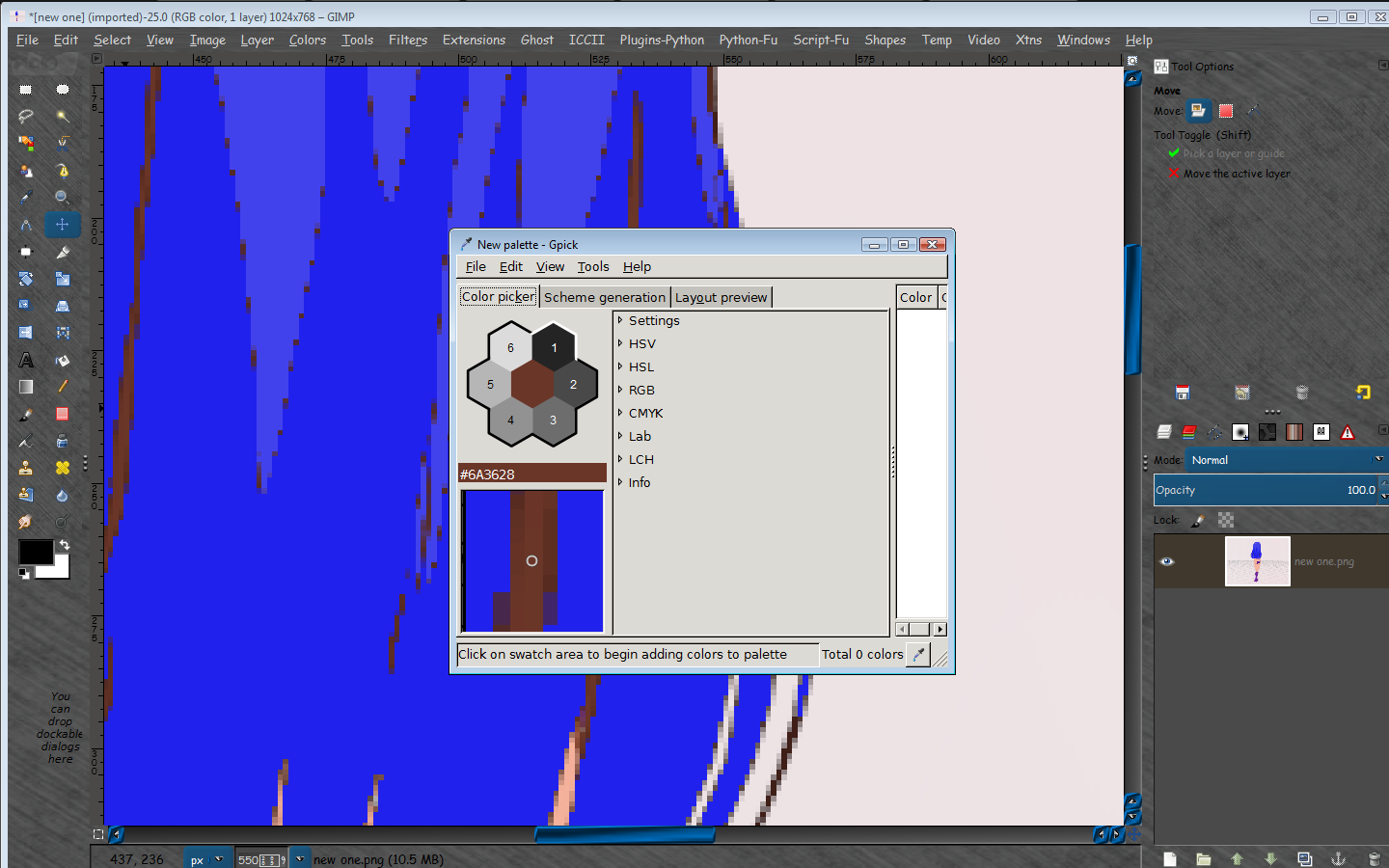Open the layer Mode dropdown
The width and height of the screenshot is (1389, 868).
tap(1284, 460)
